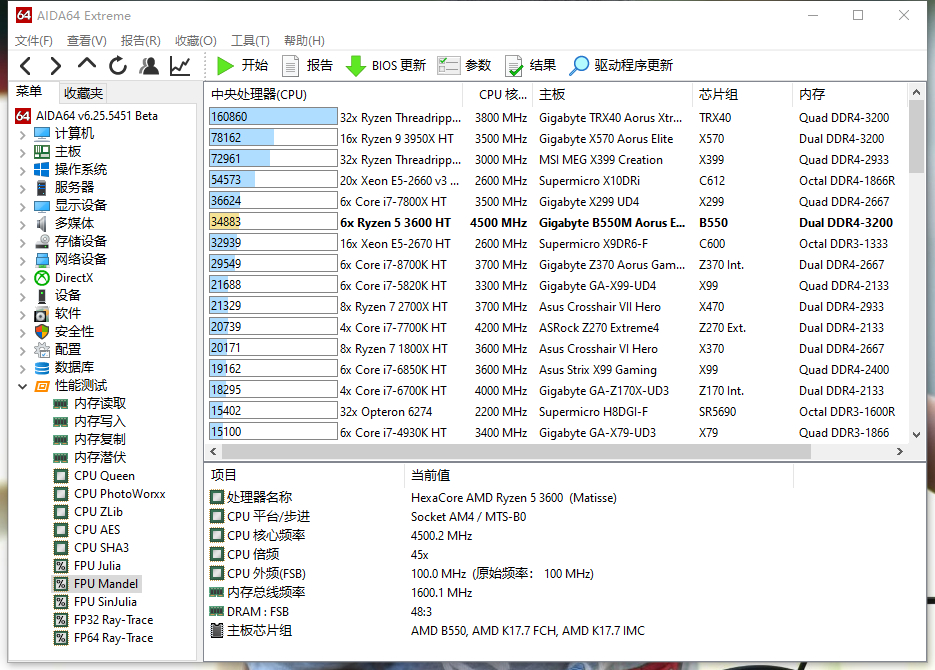Switch to 收藏夹 favorites tab
Viewport: 935px width, 670px height.
click(83, 93)
